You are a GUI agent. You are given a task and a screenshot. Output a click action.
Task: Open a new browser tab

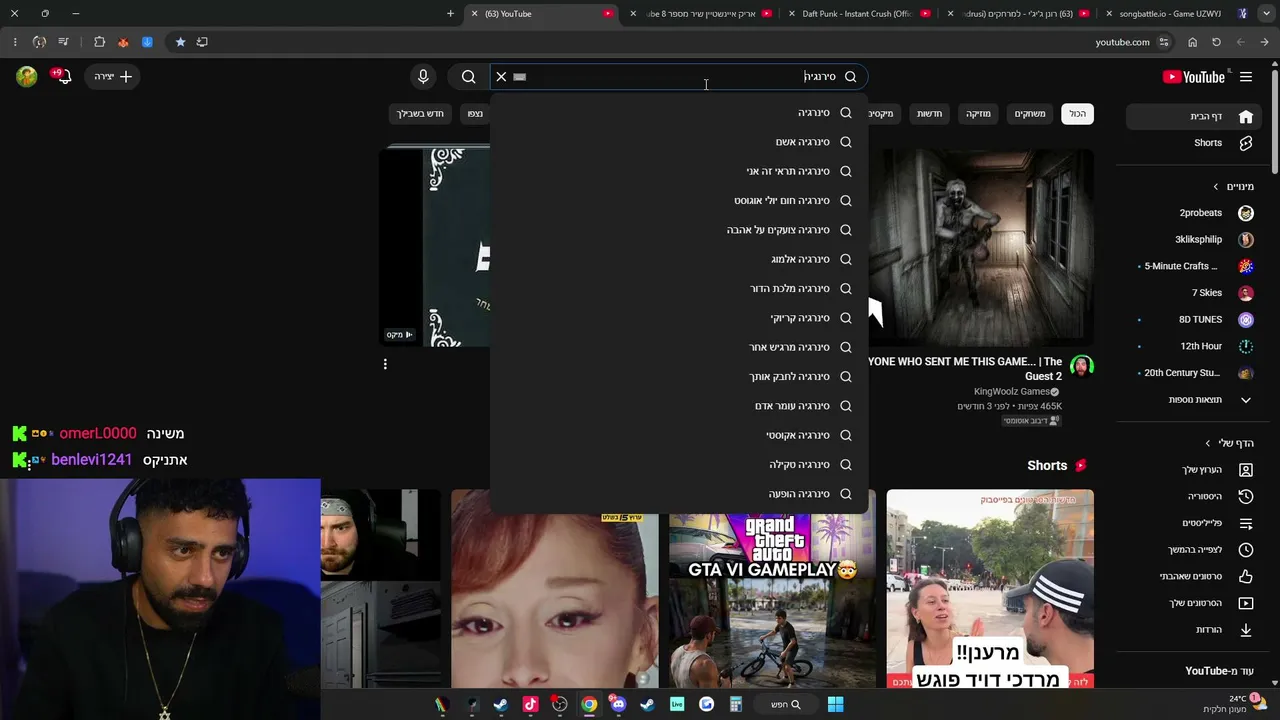pyautogui.click(x=450, y=14)
